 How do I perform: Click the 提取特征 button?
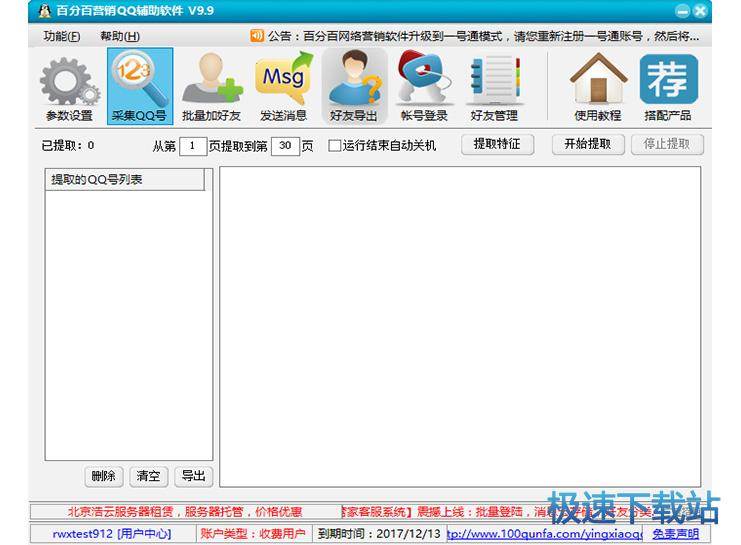498,144
